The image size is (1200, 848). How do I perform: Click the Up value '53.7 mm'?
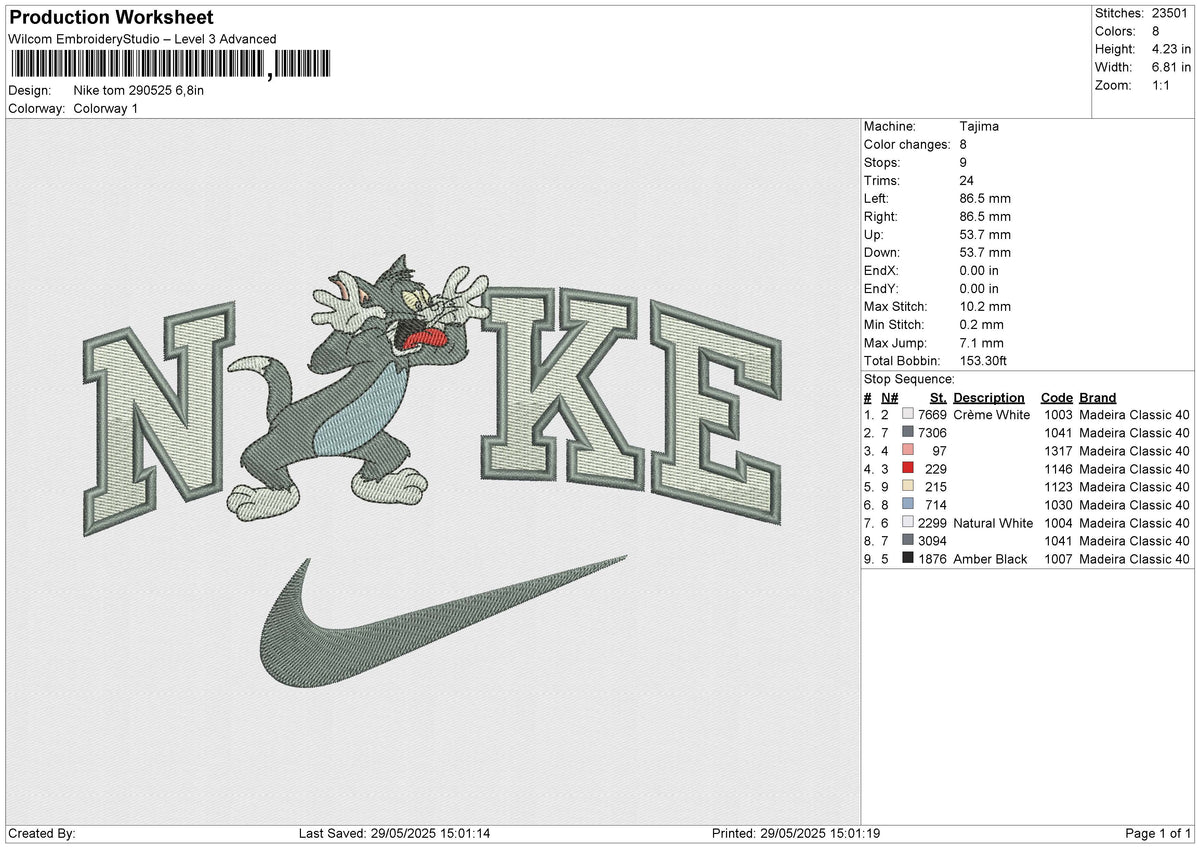pyautogui.click(x=985, y=234)
